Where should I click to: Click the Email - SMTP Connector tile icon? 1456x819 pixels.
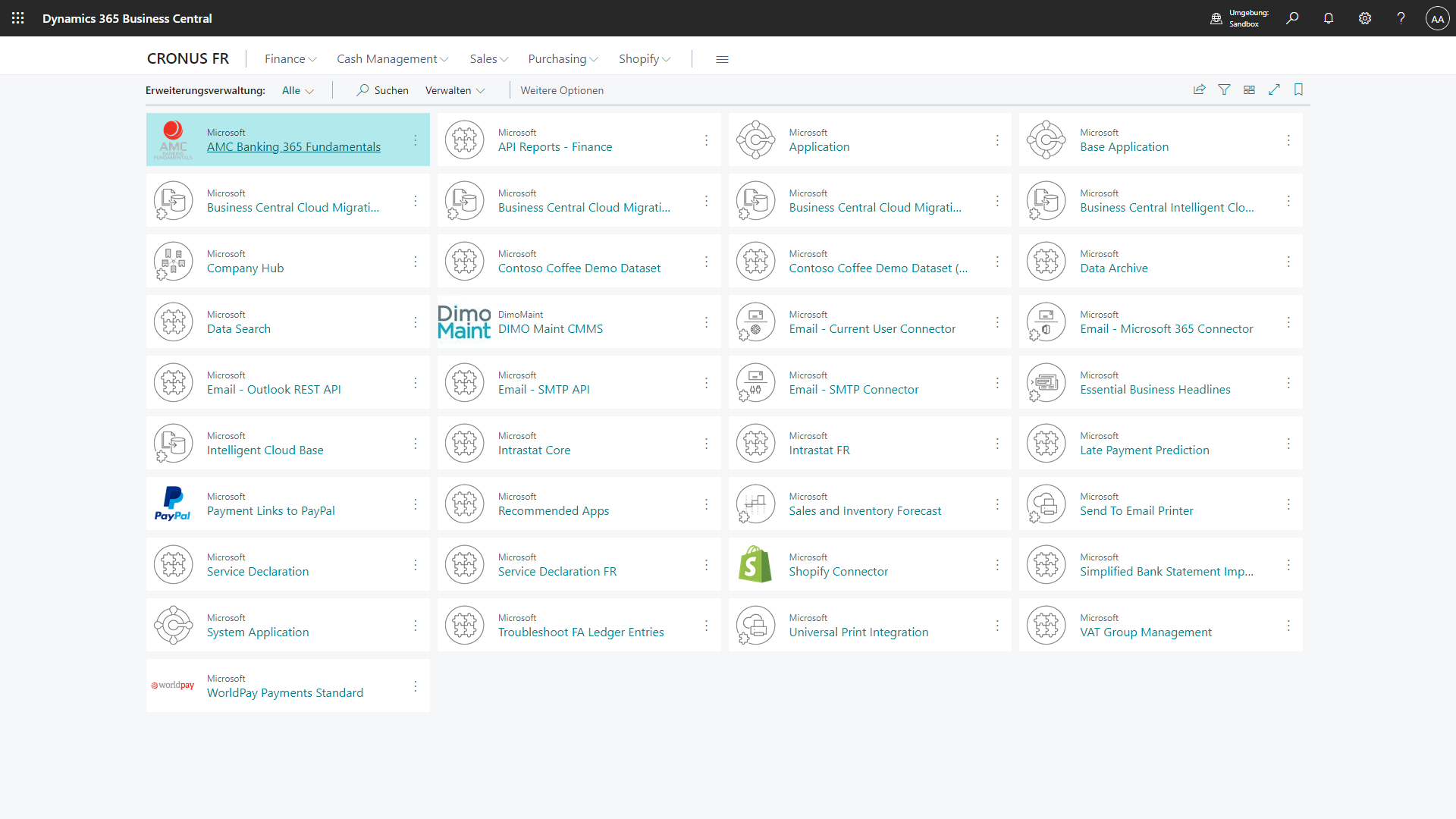pyautogui.click(x=755, y=382)
